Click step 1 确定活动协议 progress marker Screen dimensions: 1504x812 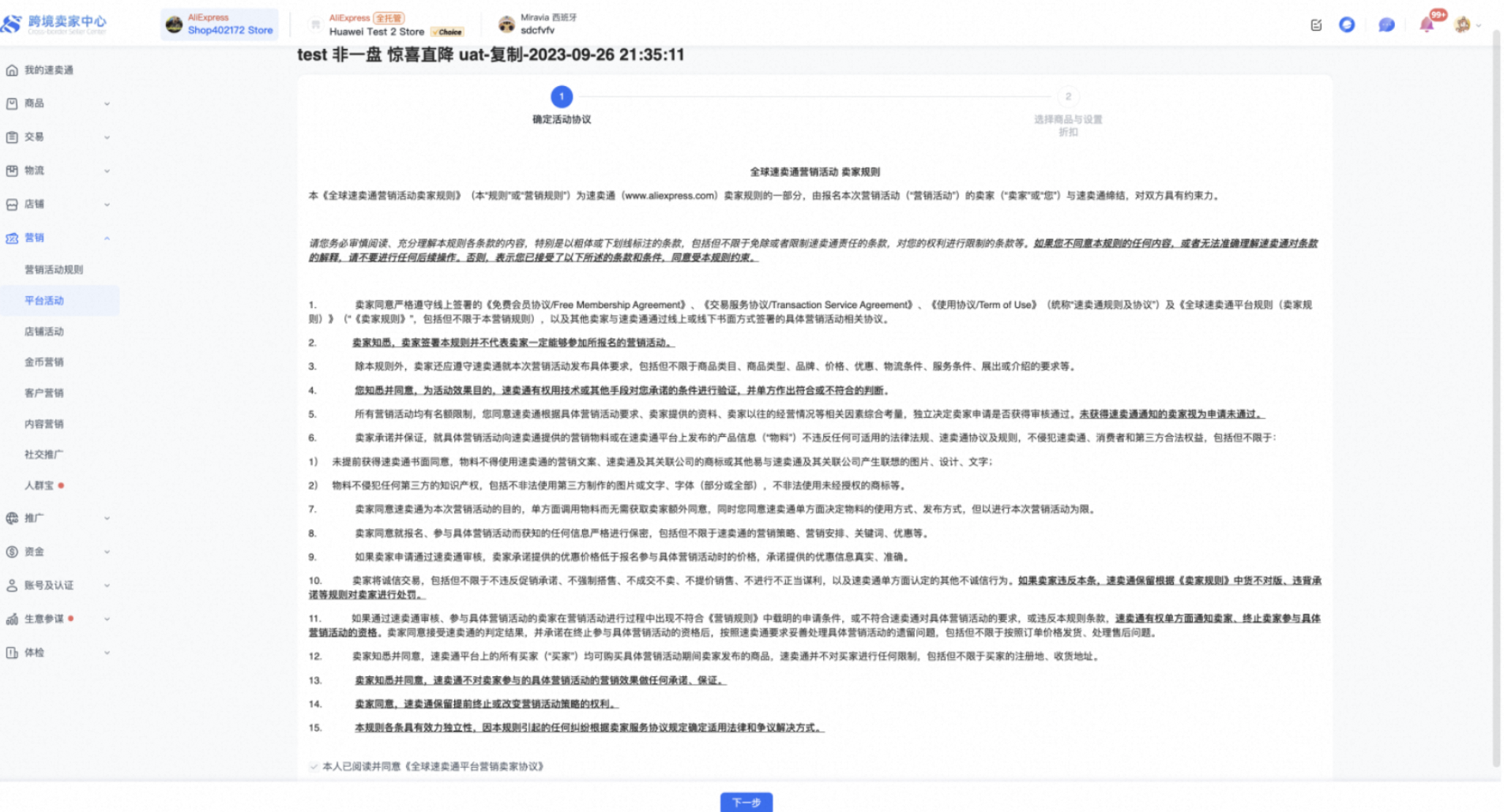(x=562, y=96)
